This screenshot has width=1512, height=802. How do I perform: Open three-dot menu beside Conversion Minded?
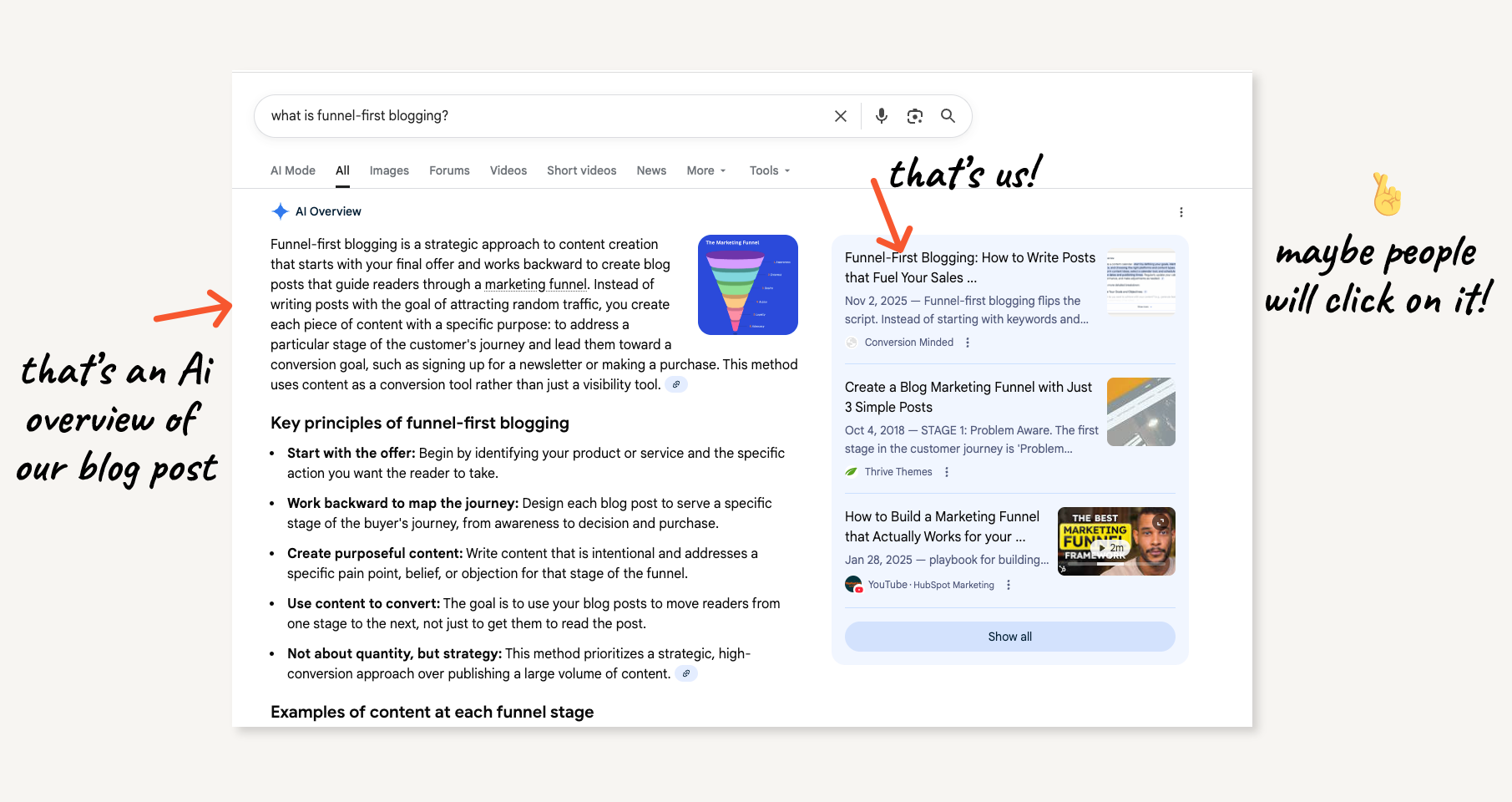(x=968, y=343)
